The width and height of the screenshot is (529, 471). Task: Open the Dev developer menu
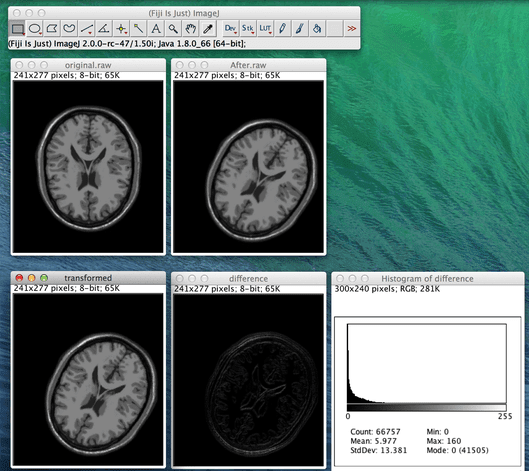230,29
